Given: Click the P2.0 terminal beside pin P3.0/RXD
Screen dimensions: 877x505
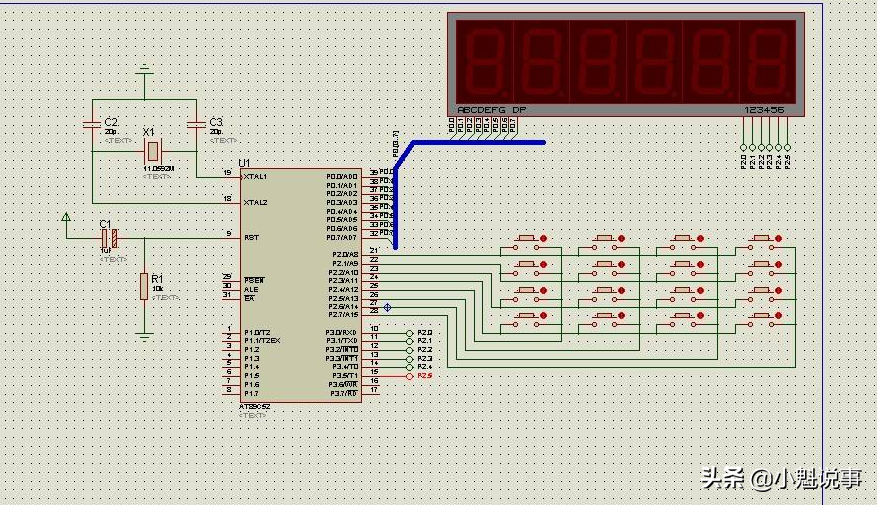Looking at the screenshot, I should click(x=409, y=333).
